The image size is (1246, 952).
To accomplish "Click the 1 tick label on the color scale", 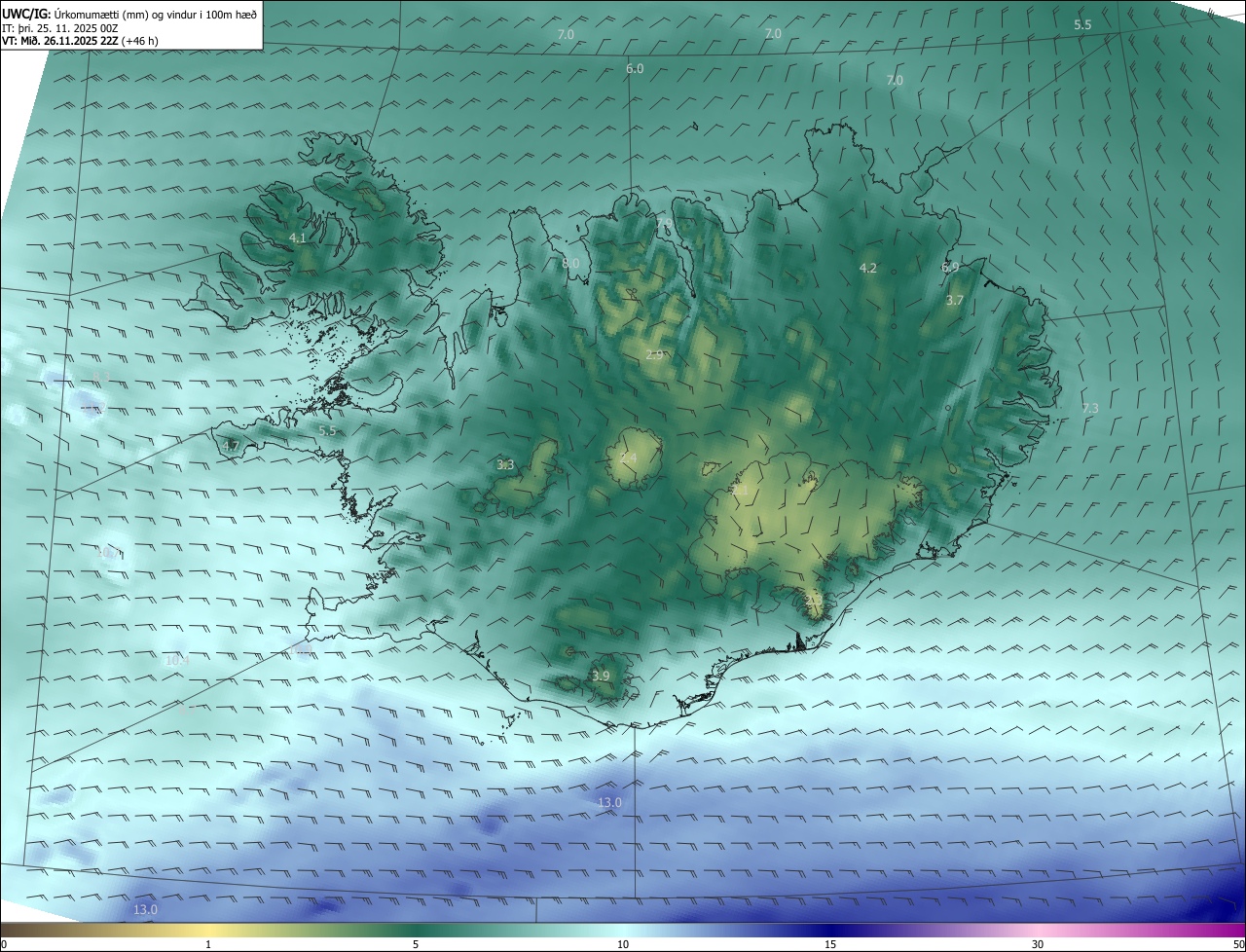I will [208, 944].
